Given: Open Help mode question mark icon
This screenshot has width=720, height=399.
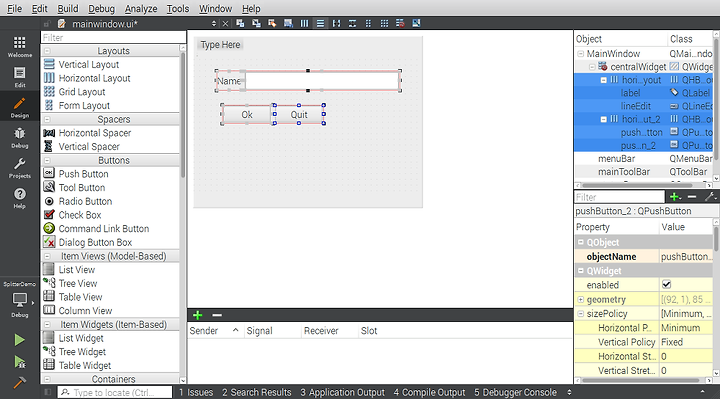Looking at the screenshot, I should tap(19, 198).
